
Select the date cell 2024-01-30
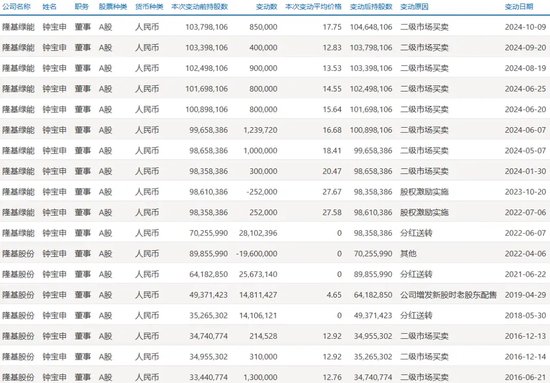(x=525, y=171)
